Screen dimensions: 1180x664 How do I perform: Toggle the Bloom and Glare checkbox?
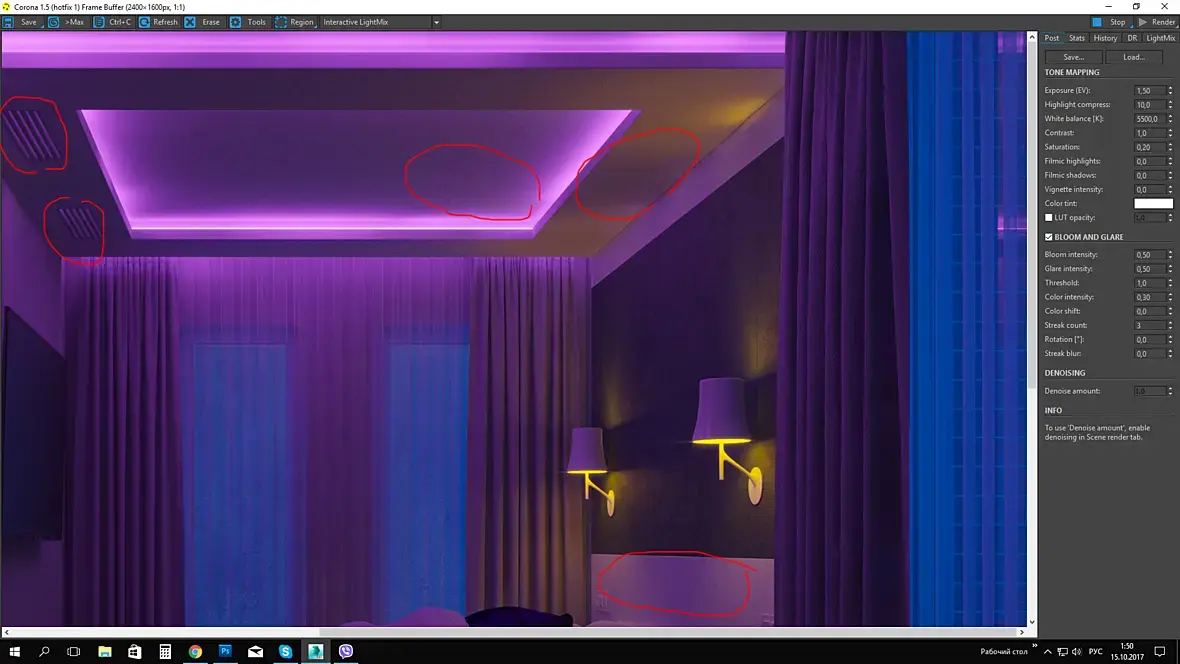click(x=1048, y=237)
